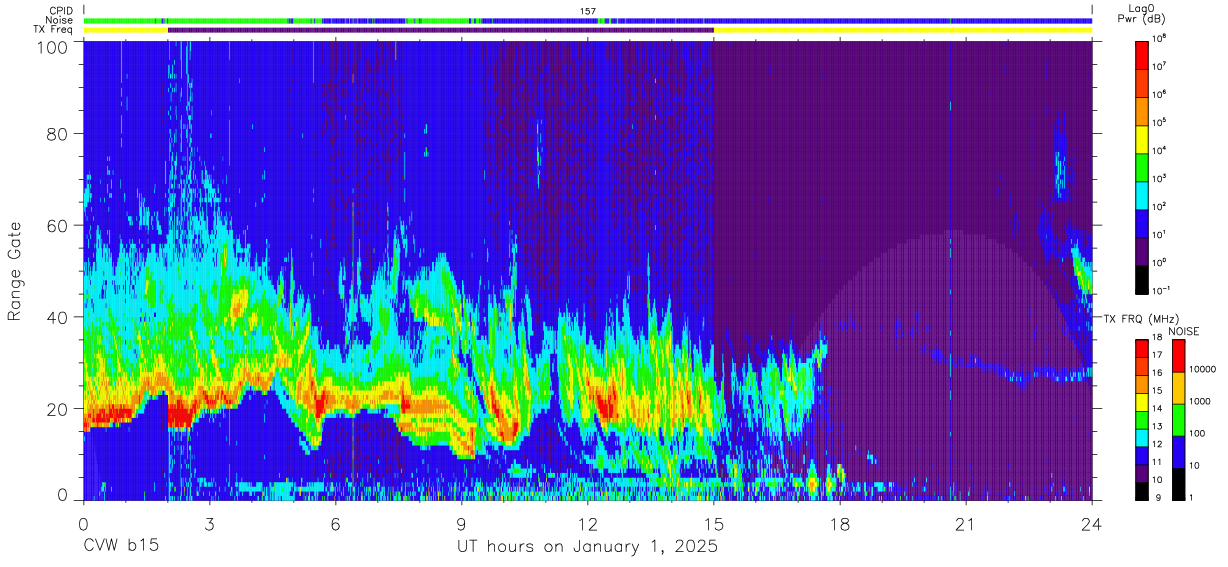Viewport: 1228px width, 567px height.
Task: Click hour 24 tick on time axis
Action: point(1092,524)
